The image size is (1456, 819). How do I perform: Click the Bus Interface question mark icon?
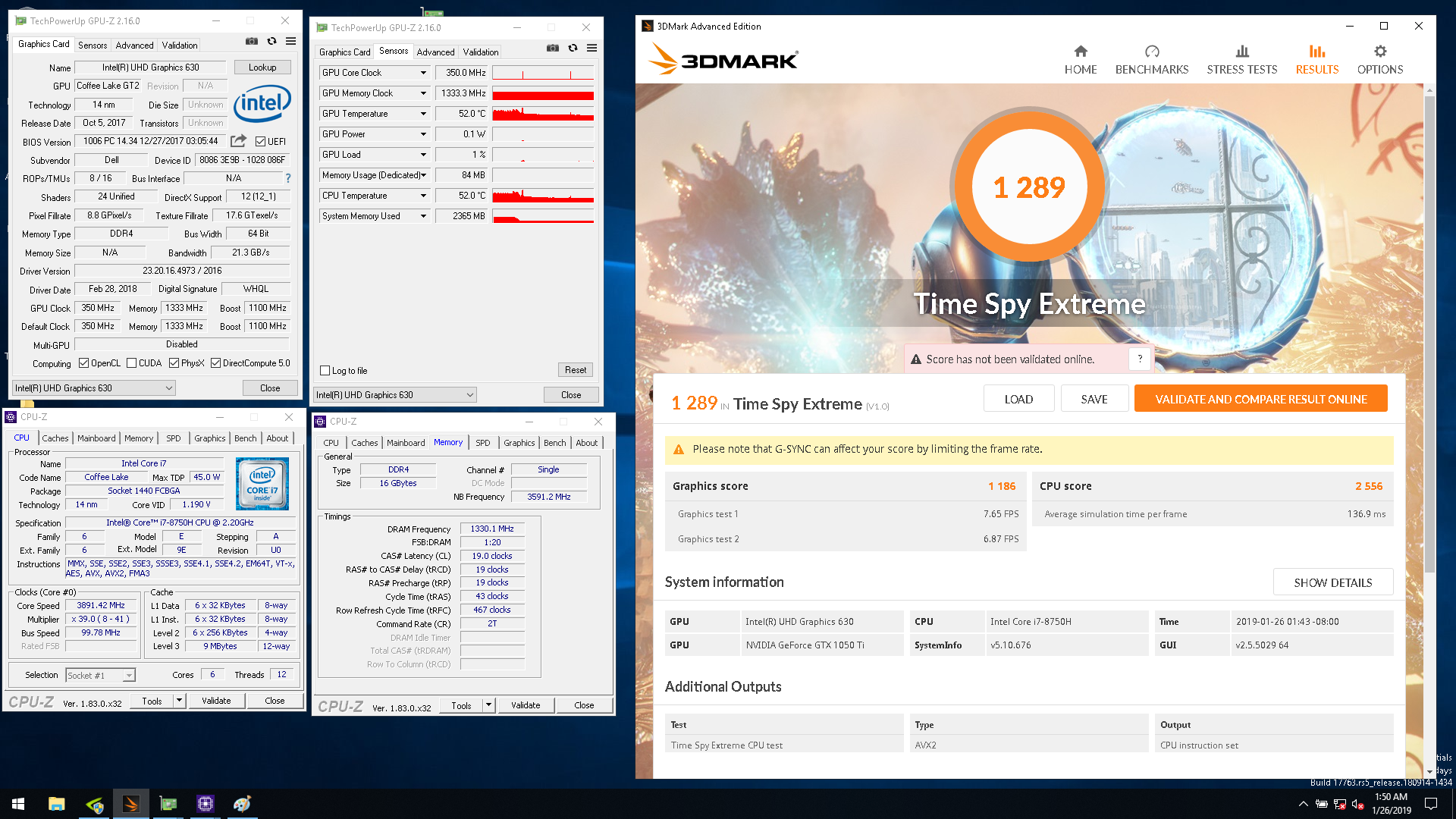pos(288,178)
